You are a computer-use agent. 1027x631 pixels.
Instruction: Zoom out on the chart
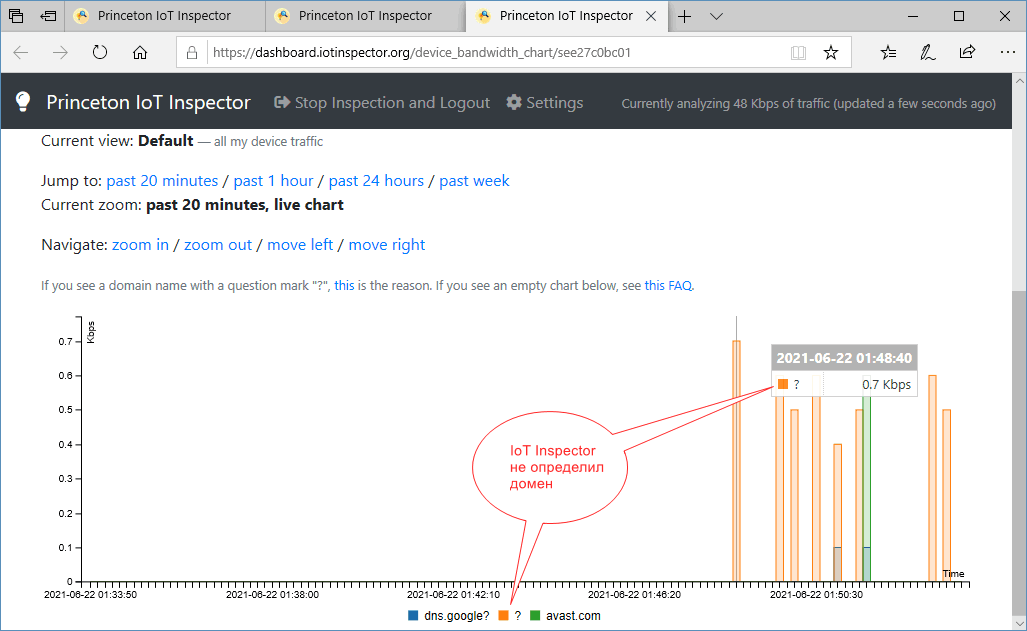[218, 245]
